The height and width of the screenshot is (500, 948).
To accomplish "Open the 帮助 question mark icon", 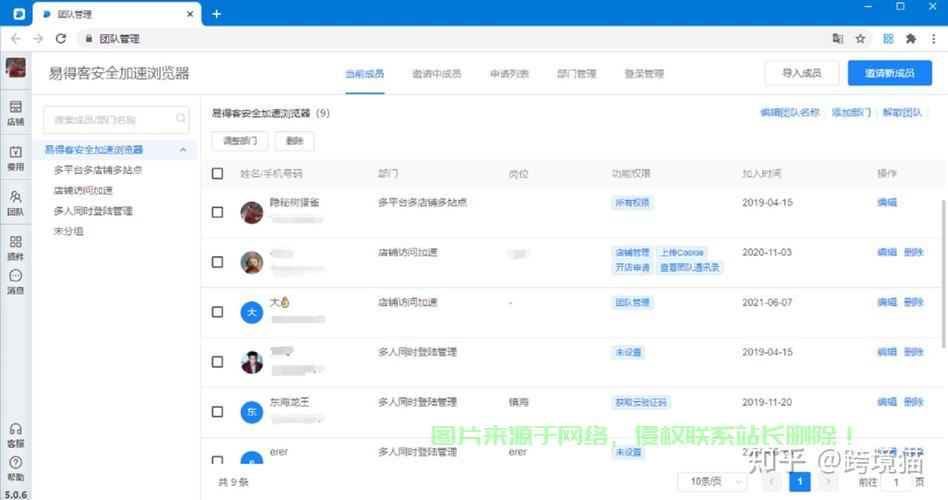I will [16, 468].
